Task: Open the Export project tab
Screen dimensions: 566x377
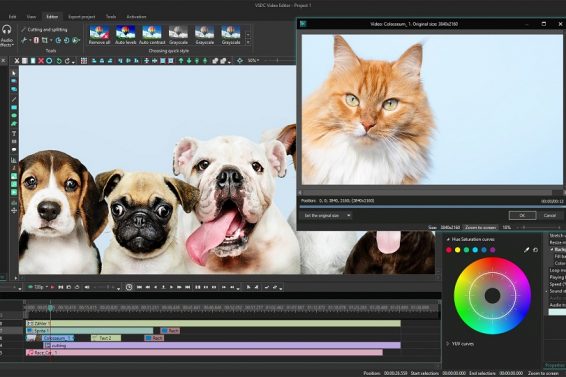Action: click(x=82, y=17)
